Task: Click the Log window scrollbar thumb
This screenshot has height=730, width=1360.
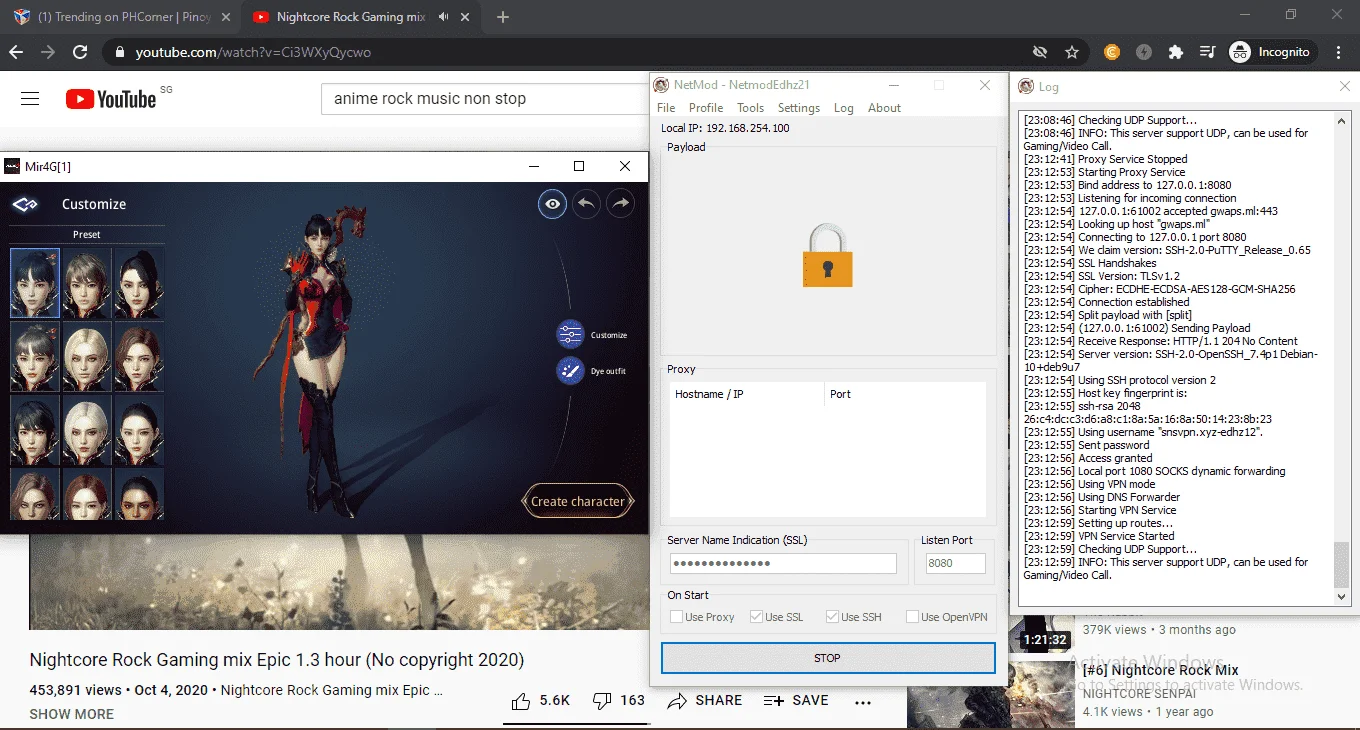Action: point(1342,565)
